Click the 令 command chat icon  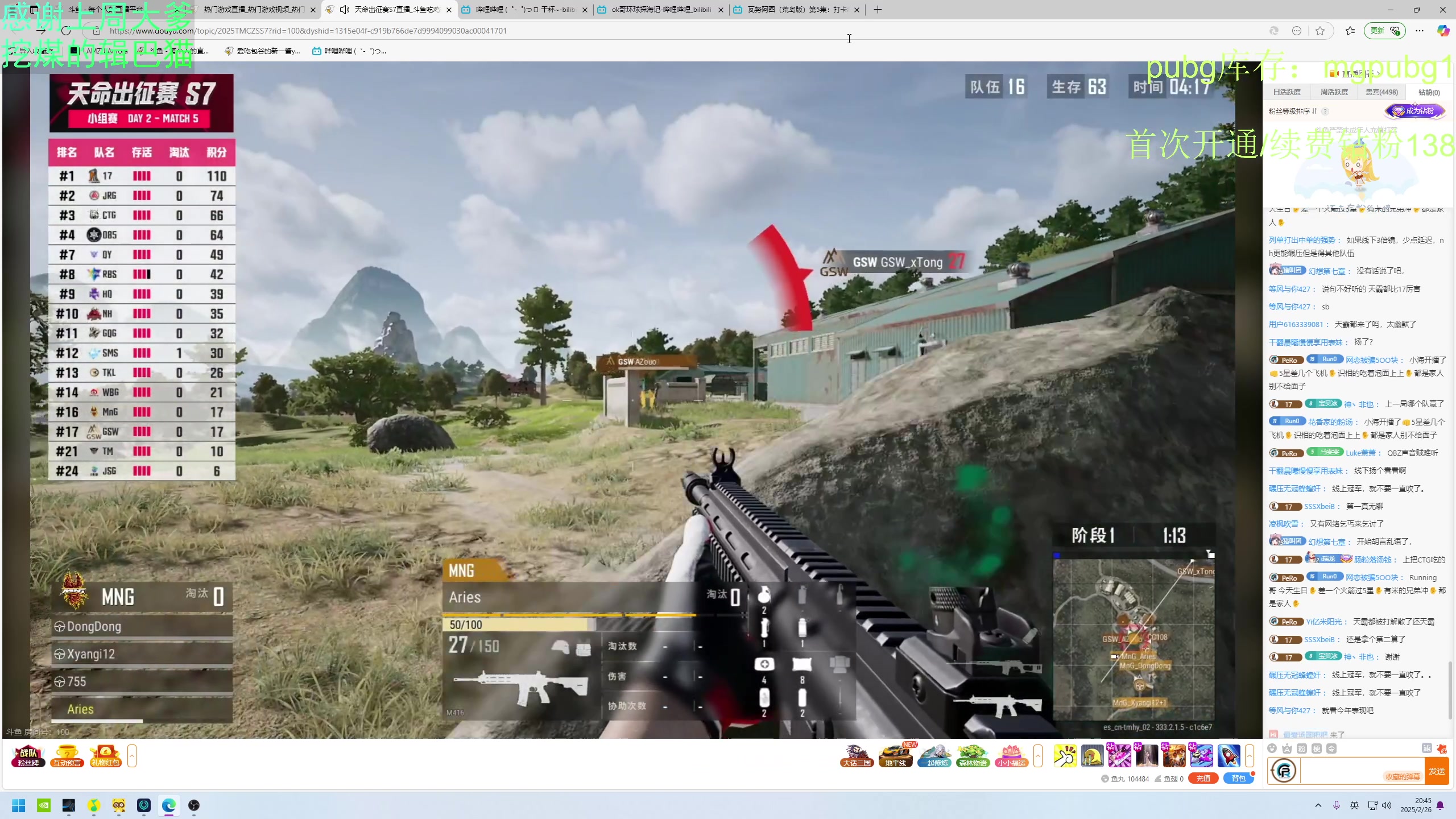click(x=1331, y=748)
